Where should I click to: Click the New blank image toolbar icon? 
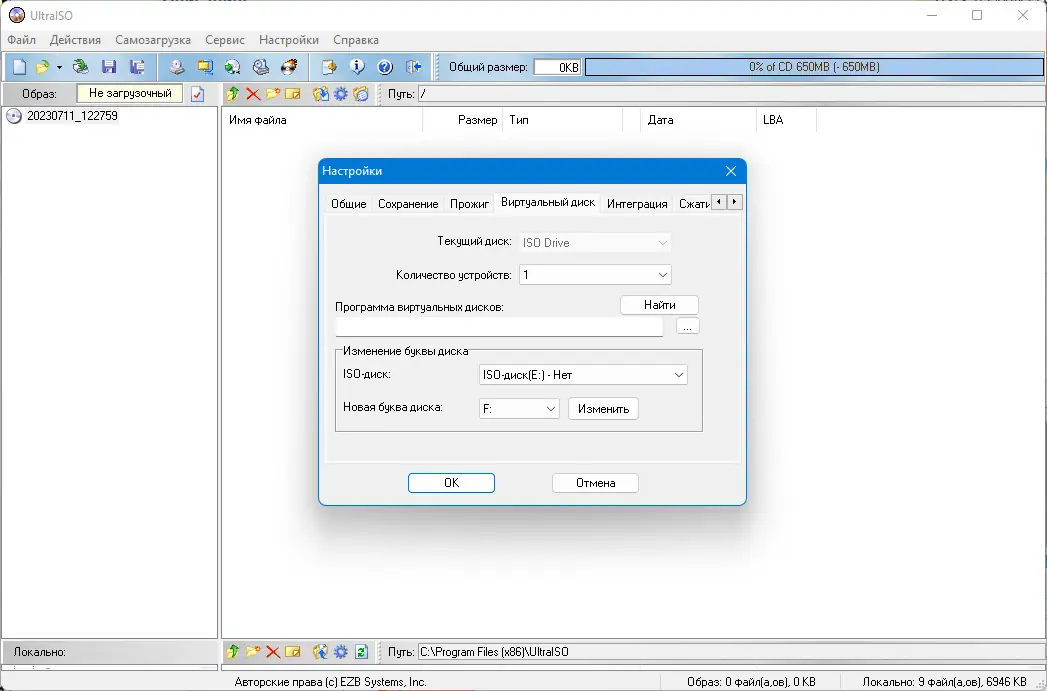click(x=20, y=67)
